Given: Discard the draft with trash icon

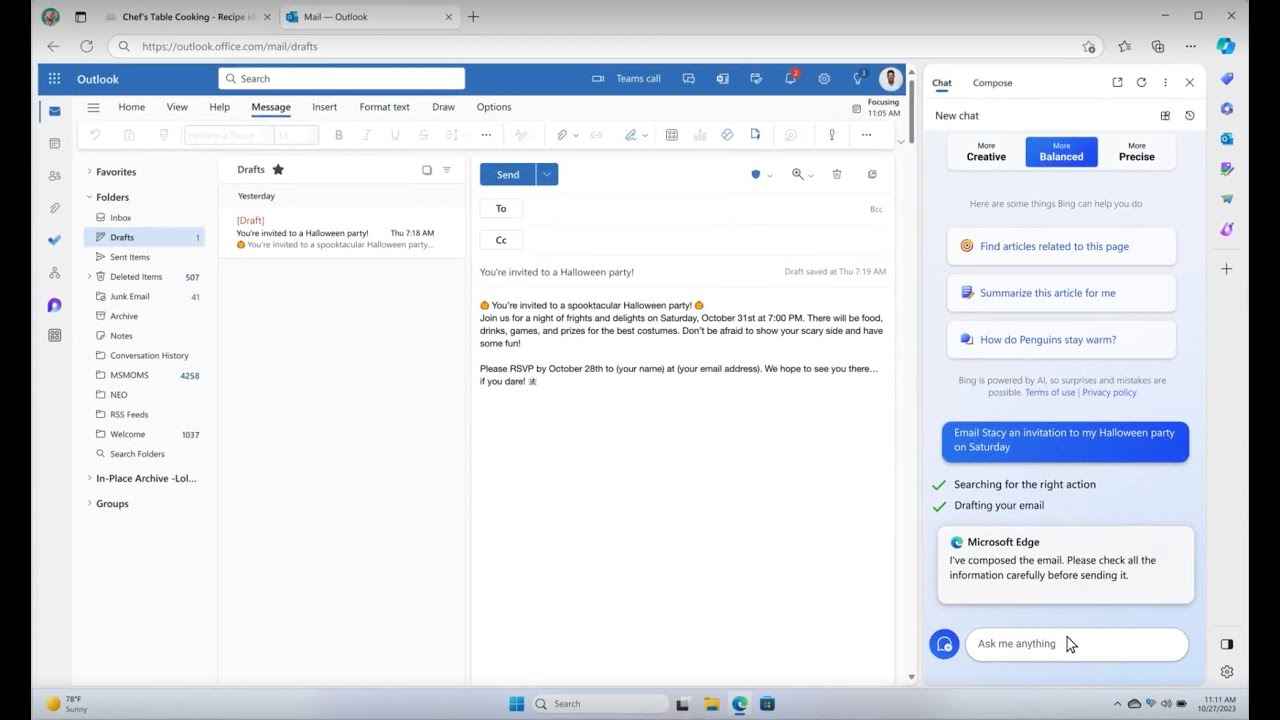Looking at the screenshot, I should (837, 174).
